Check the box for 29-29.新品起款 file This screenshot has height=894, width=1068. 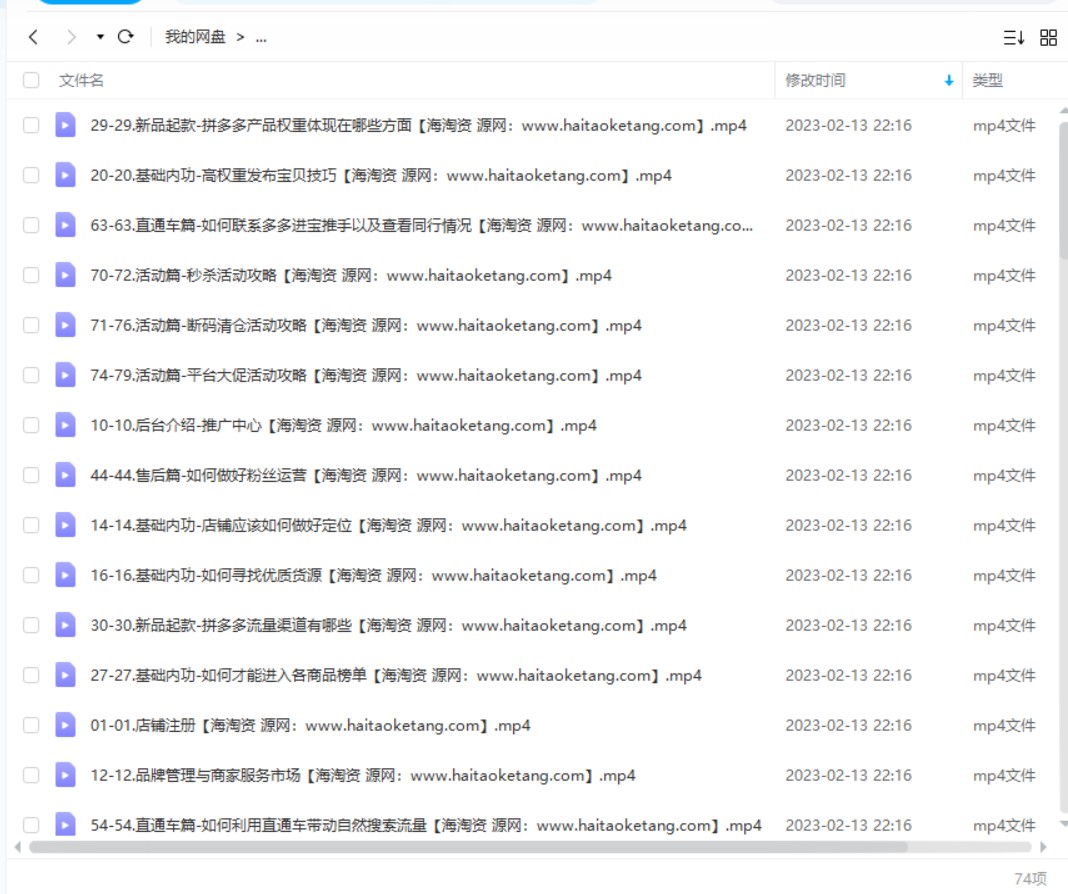pyautogui.click(x=31, y=125)
